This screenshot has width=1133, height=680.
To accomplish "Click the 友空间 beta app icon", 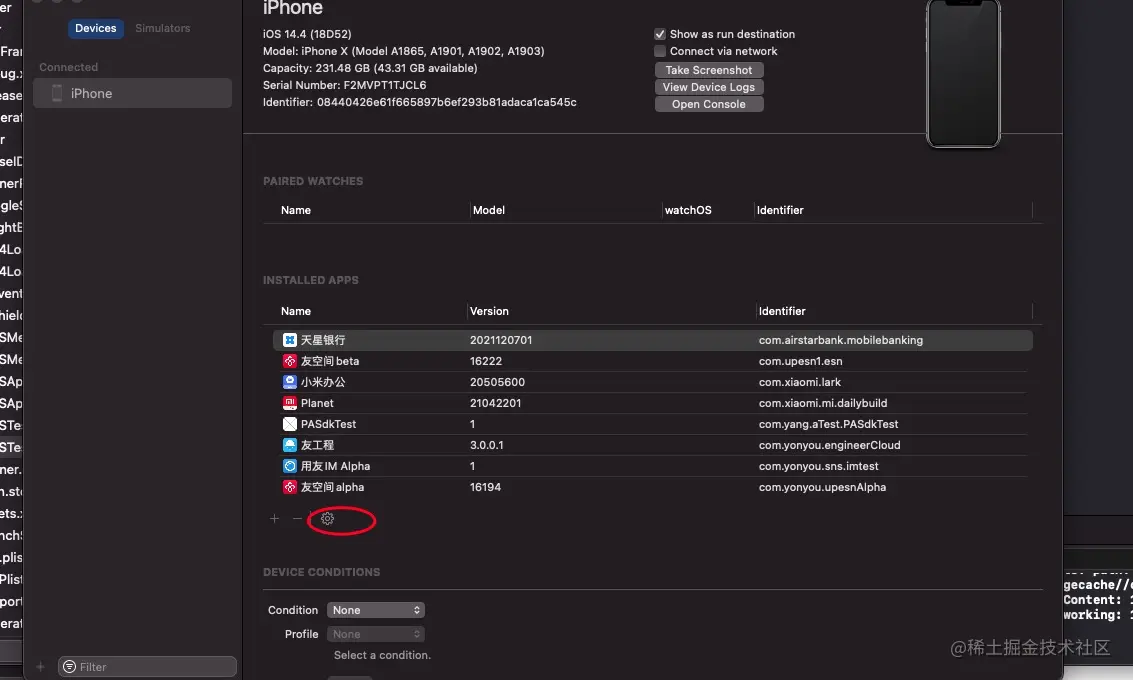I will click(x=290, y=361).
